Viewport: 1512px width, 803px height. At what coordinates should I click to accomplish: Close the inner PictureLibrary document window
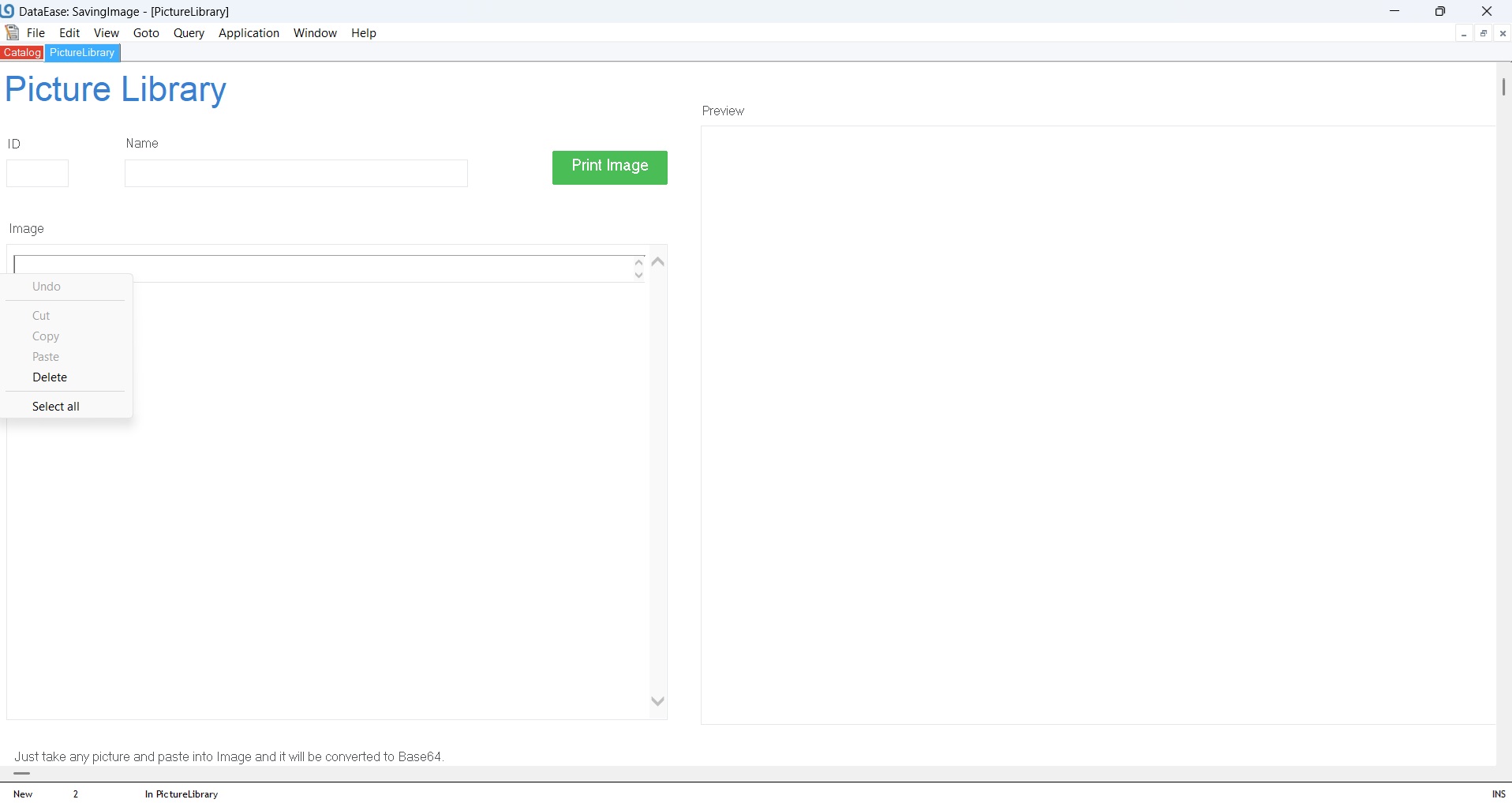pyautogui.click(x=1503, y=34)
